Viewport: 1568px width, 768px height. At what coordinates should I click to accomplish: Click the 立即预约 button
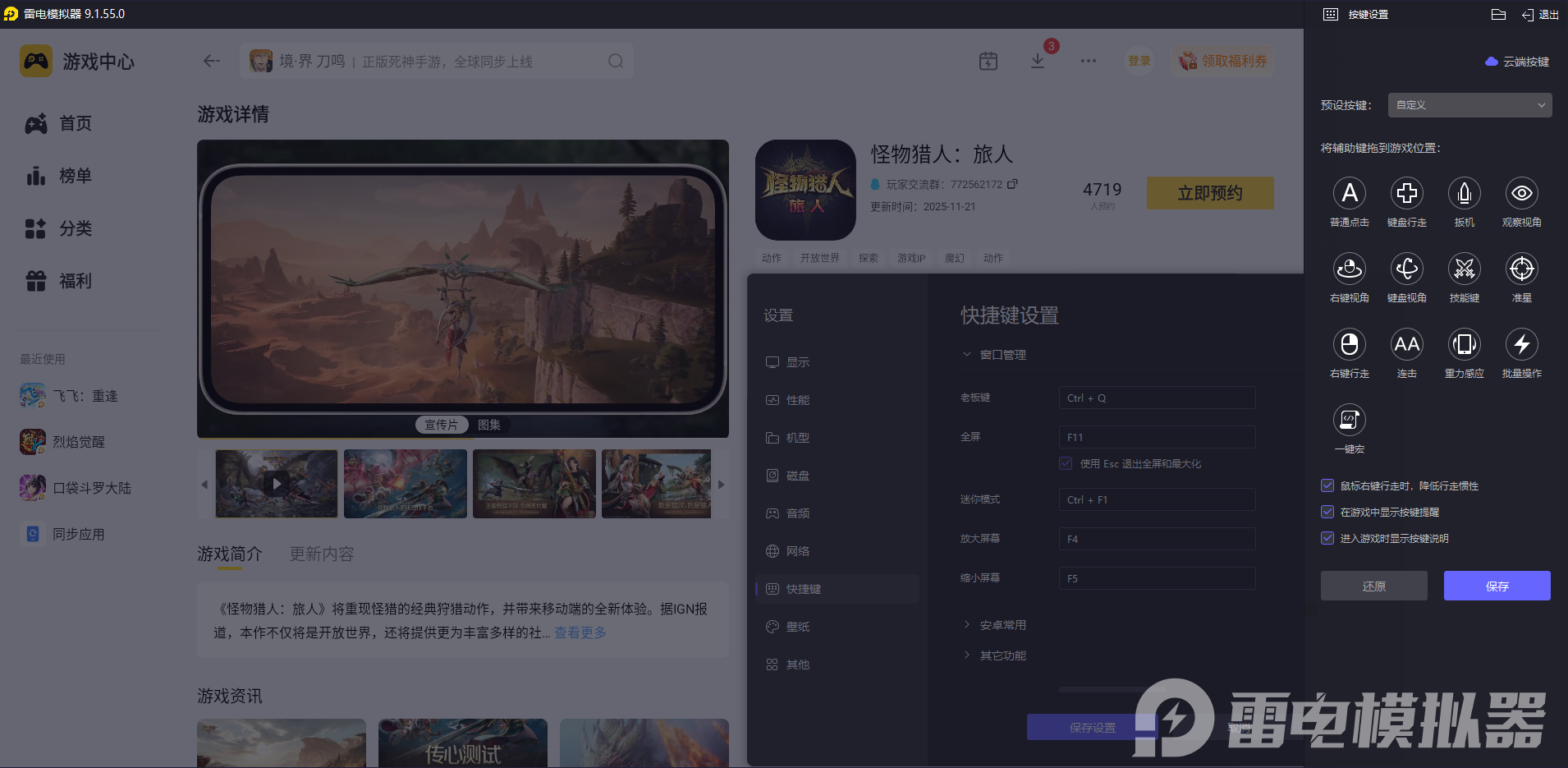click(1209, 193)
